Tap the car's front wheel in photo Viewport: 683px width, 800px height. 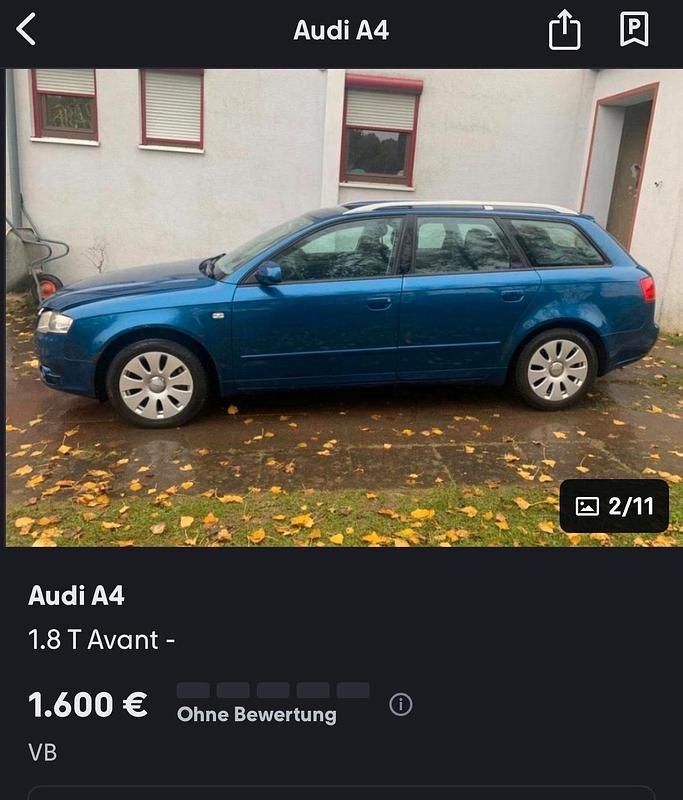click(156, 384)
